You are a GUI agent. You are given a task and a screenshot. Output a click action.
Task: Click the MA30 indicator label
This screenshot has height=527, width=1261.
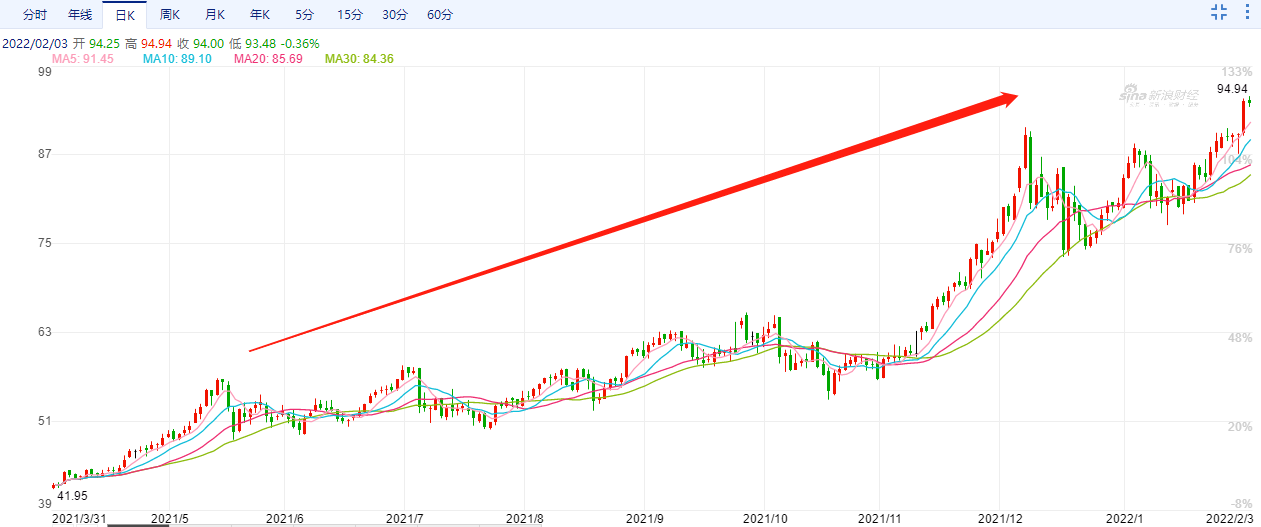pyautogui.click(x=359, y=59)
